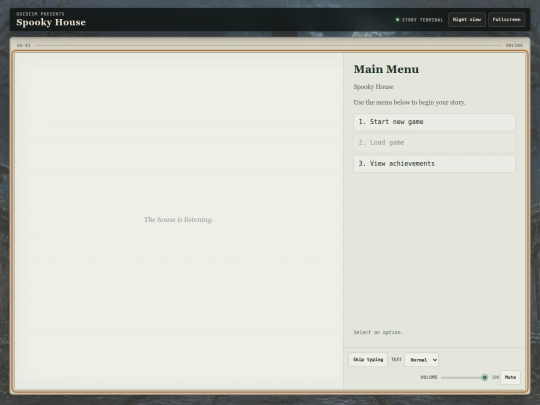Screen dimensions: 540x405
Task: Click the ONLINE status label
Action: click(514, 45)
